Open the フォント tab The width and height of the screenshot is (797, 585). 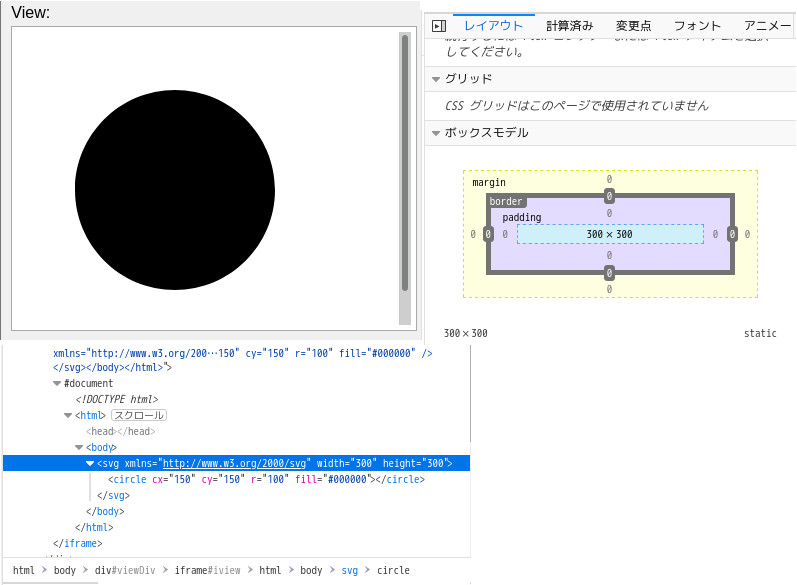click(x=697, y=26)
